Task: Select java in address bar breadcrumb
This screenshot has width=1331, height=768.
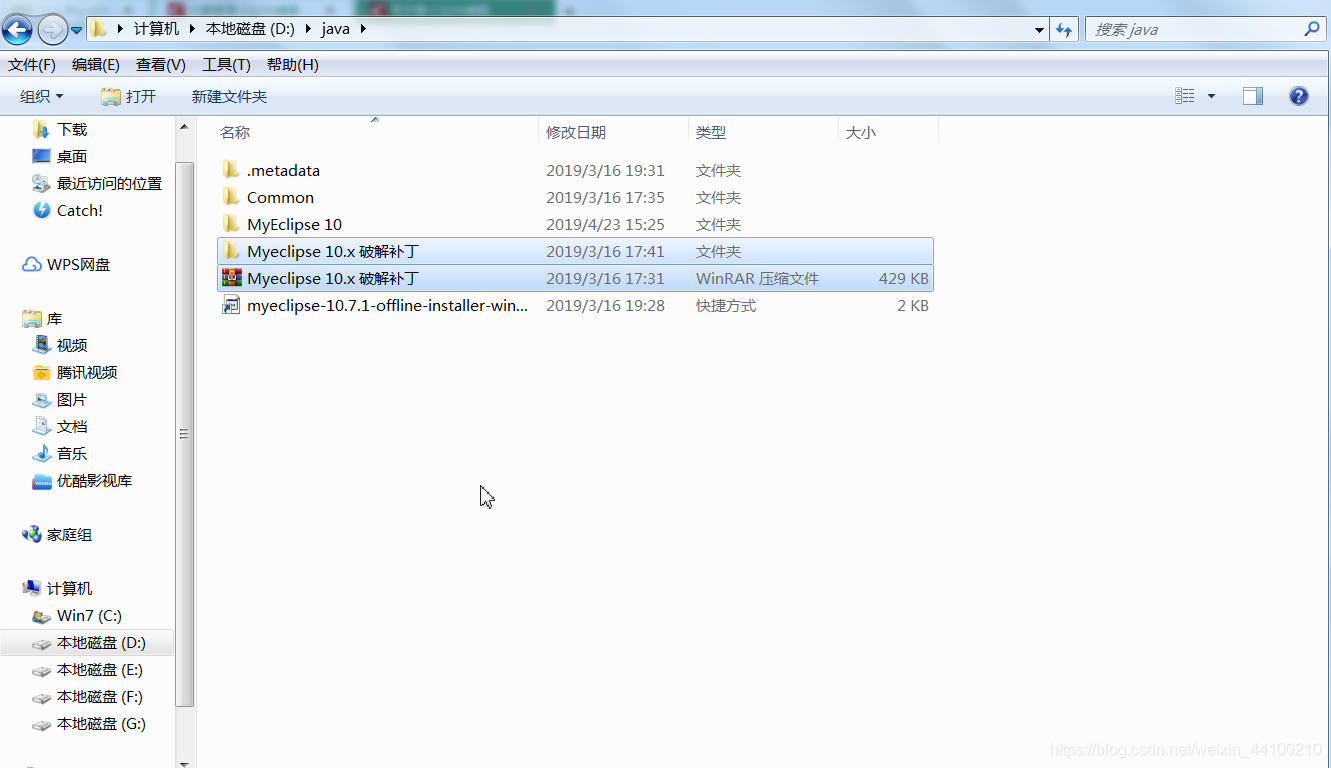Action: [x=335, y=29]
